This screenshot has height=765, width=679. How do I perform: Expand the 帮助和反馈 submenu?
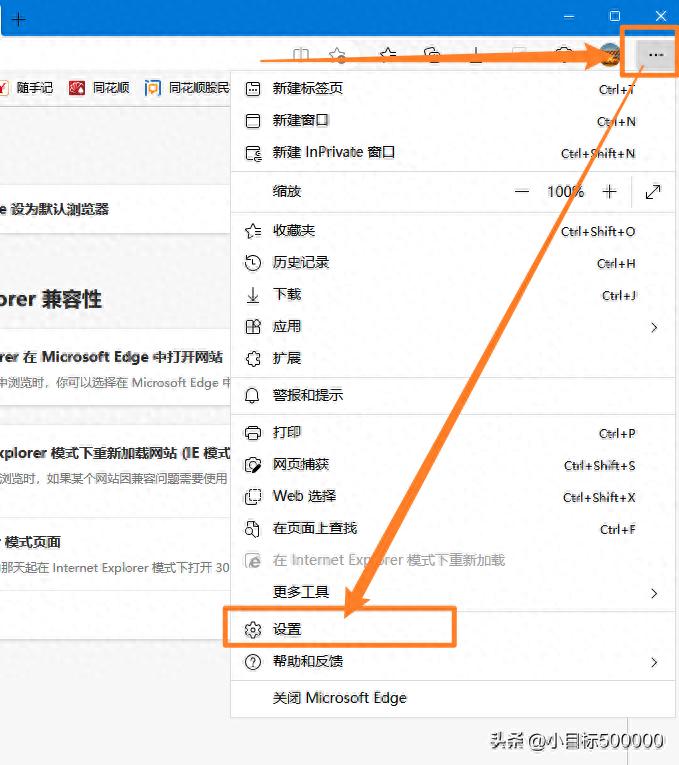pos(654,662)
